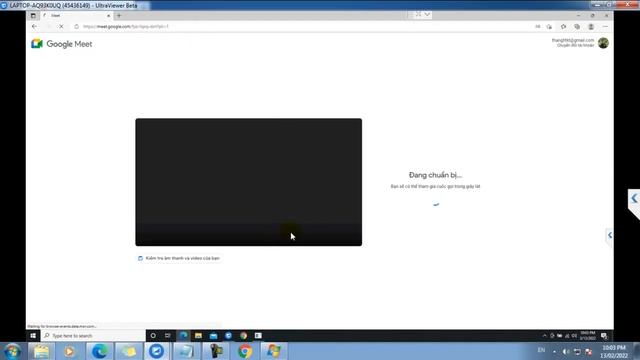Image resolution: width=640 pixels, height=360 pixels.
Task: Click the remote "Type here to search" box
Action: click(93, 336)
